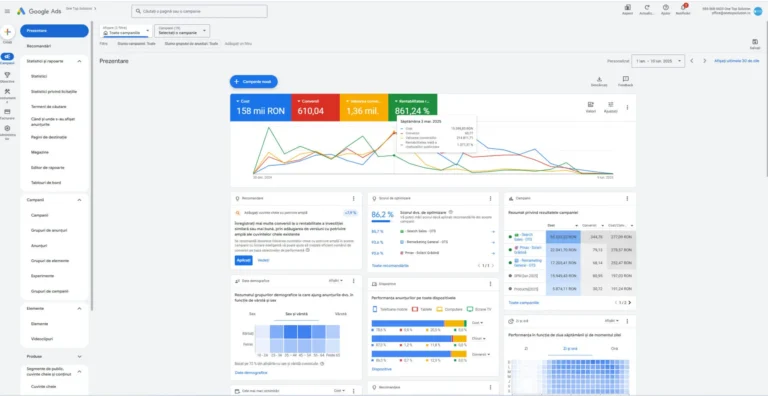Open the Selectați o campanie dropdown
Screen dimensions: 768x396
(x=182, y=31)
